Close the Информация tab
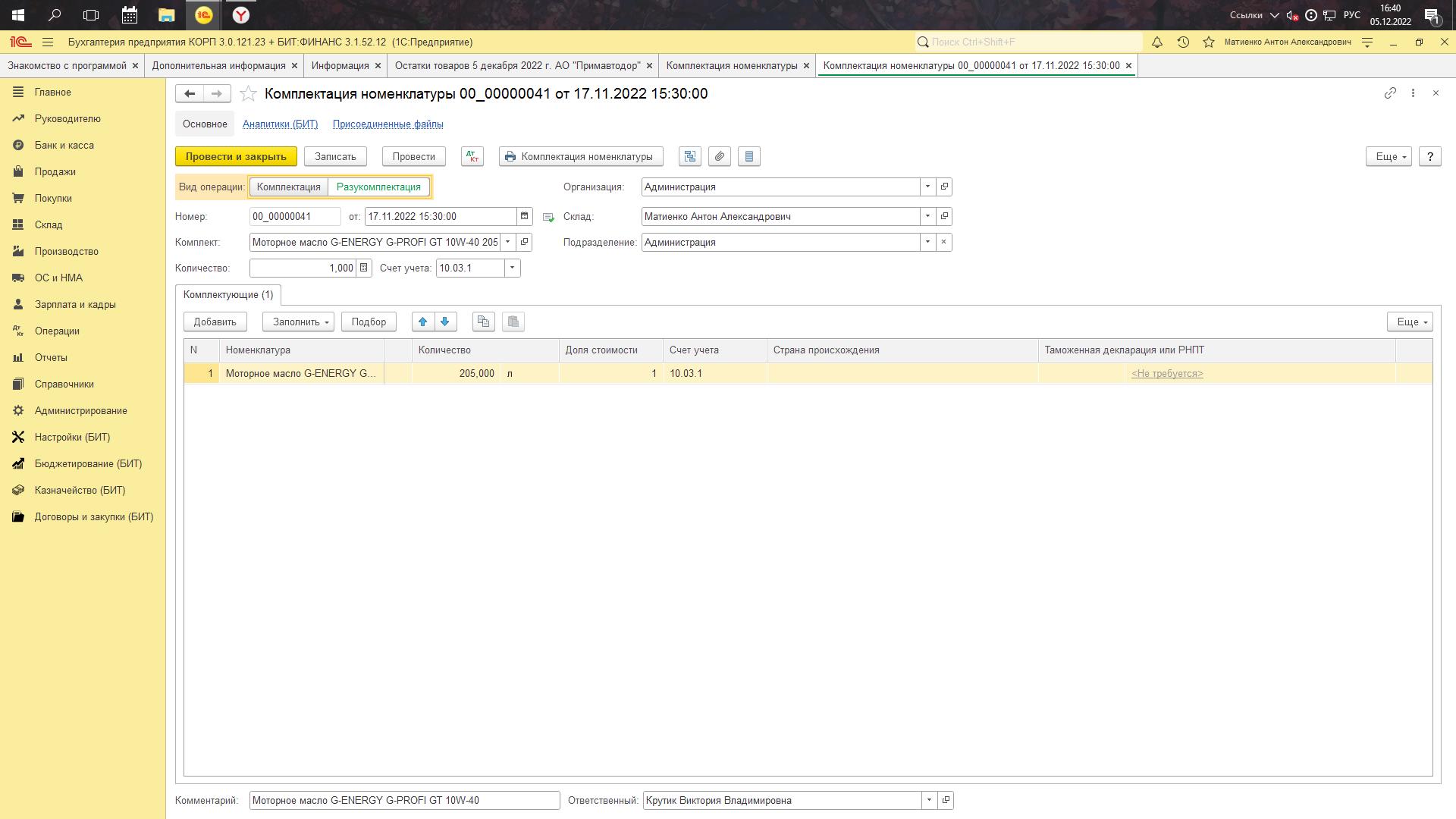 (x=378, y=66)
